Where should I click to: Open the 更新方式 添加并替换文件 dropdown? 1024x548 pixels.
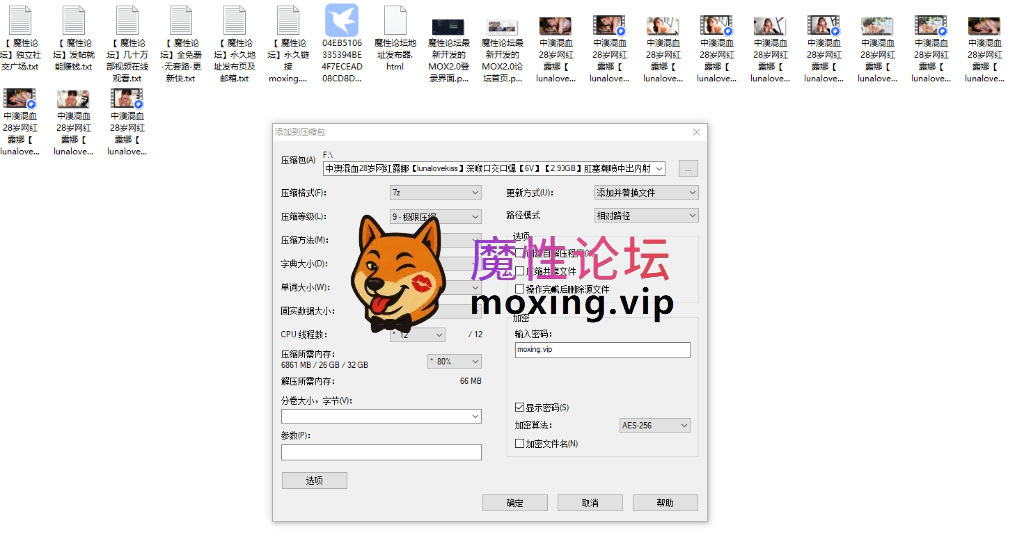(646, 193)
